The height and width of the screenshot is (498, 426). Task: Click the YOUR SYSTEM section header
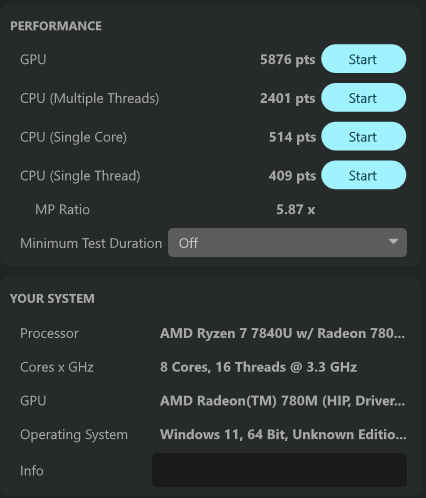click(52, 298)
